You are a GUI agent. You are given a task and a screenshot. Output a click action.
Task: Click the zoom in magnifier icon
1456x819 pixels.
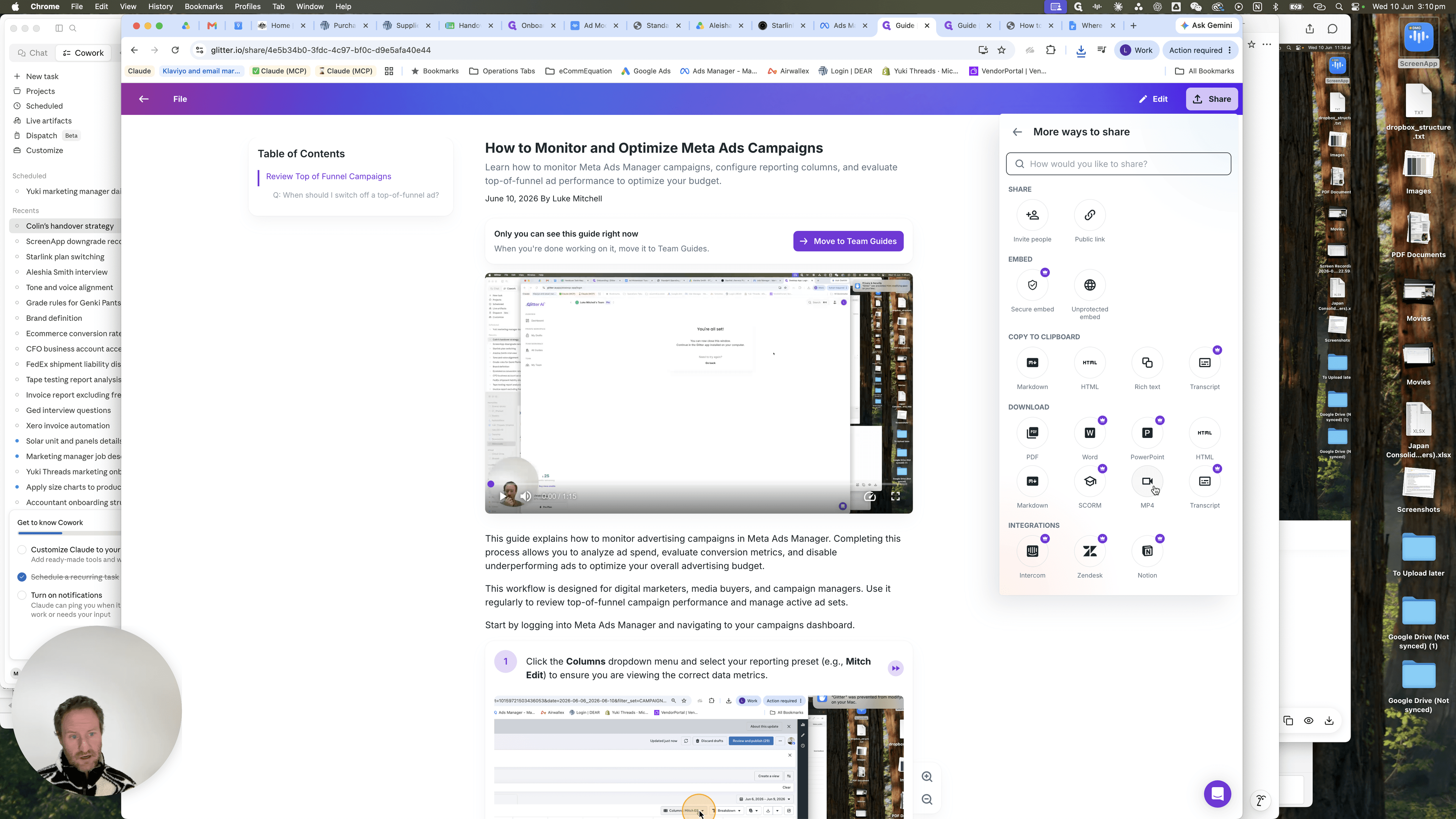(927, 777)
